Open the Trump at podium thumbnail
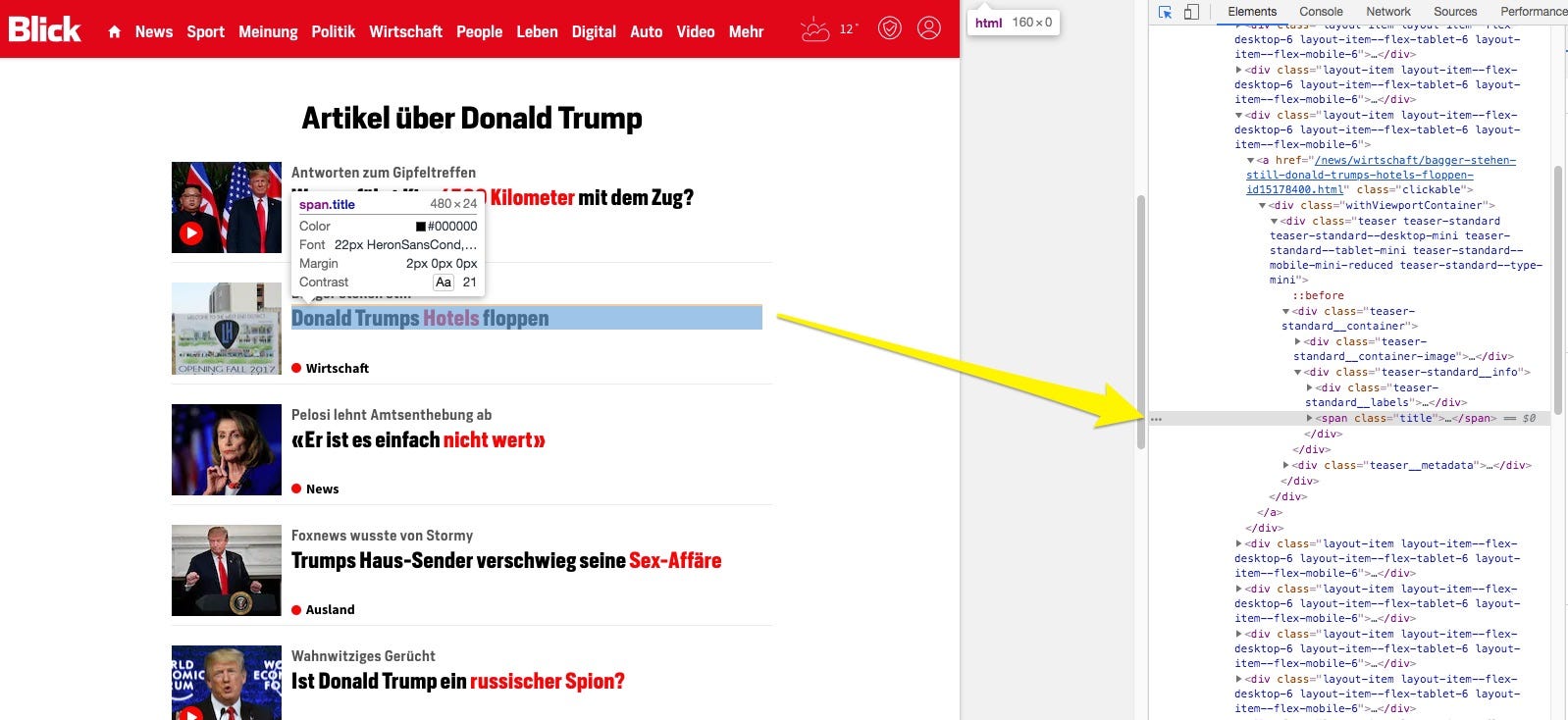The image size is (1568, 720). tap(227, 570)
